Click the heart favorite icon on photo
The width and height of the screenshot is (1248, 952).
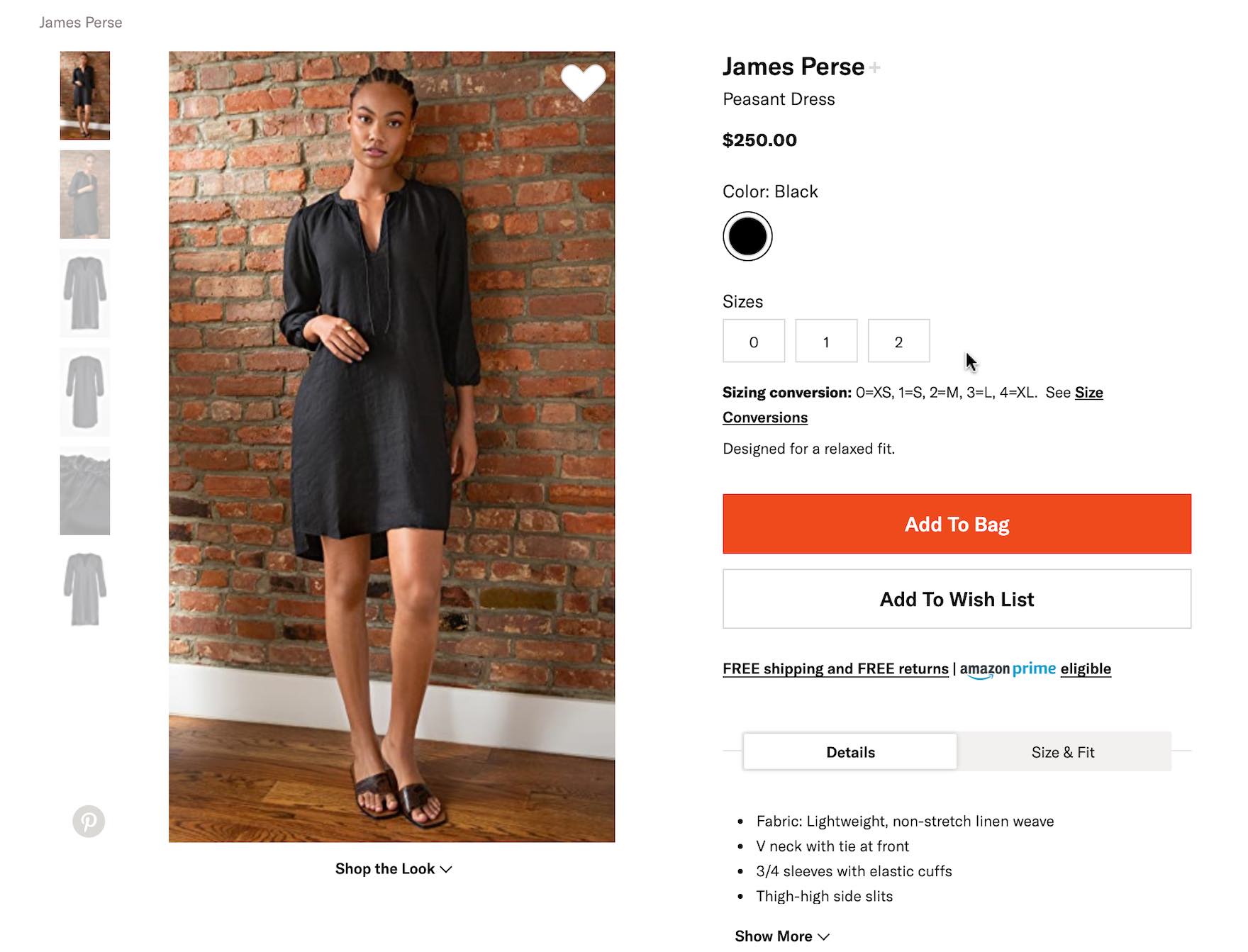583,82
